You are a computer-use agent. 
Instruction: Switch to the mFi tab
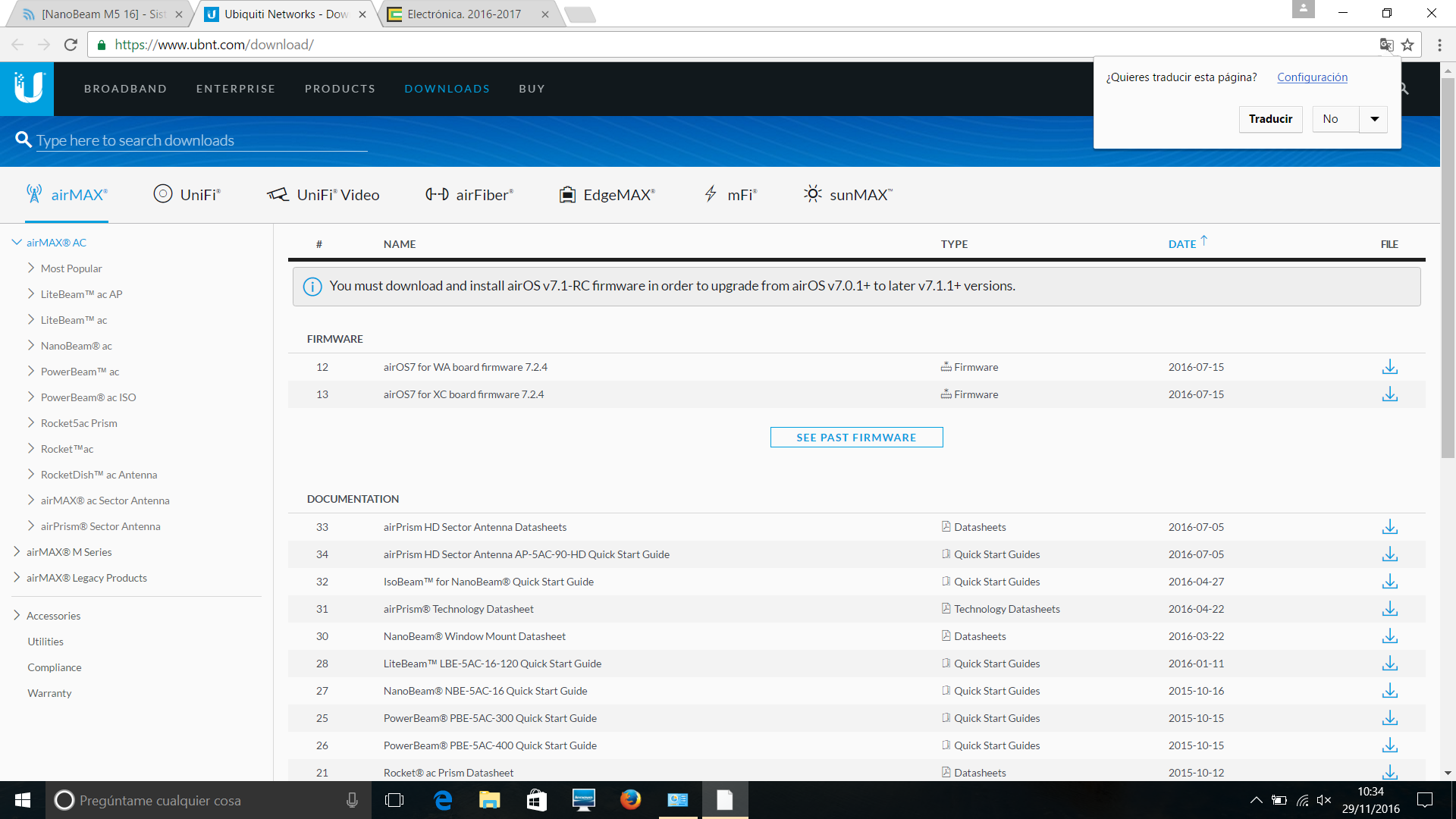pyautogui.click(x=730, y=195)
